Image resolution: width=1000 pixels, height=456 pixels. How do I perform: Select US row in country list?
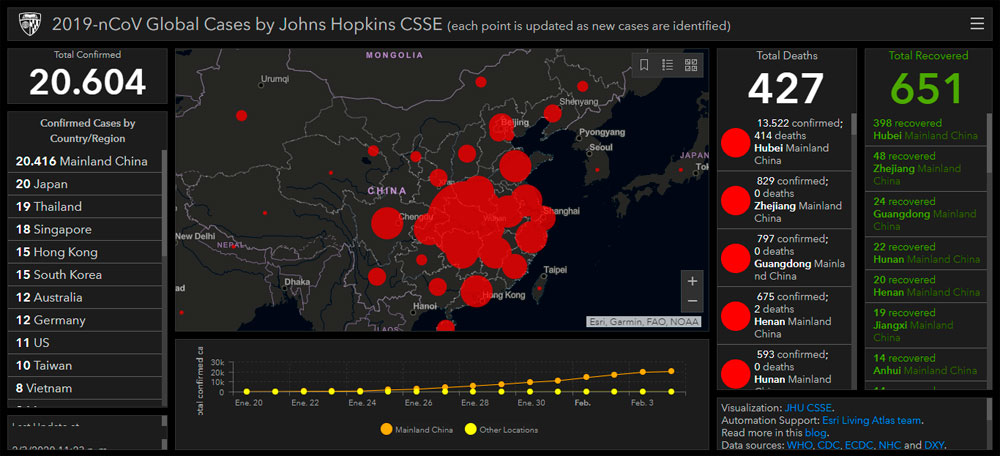(85, 343)
